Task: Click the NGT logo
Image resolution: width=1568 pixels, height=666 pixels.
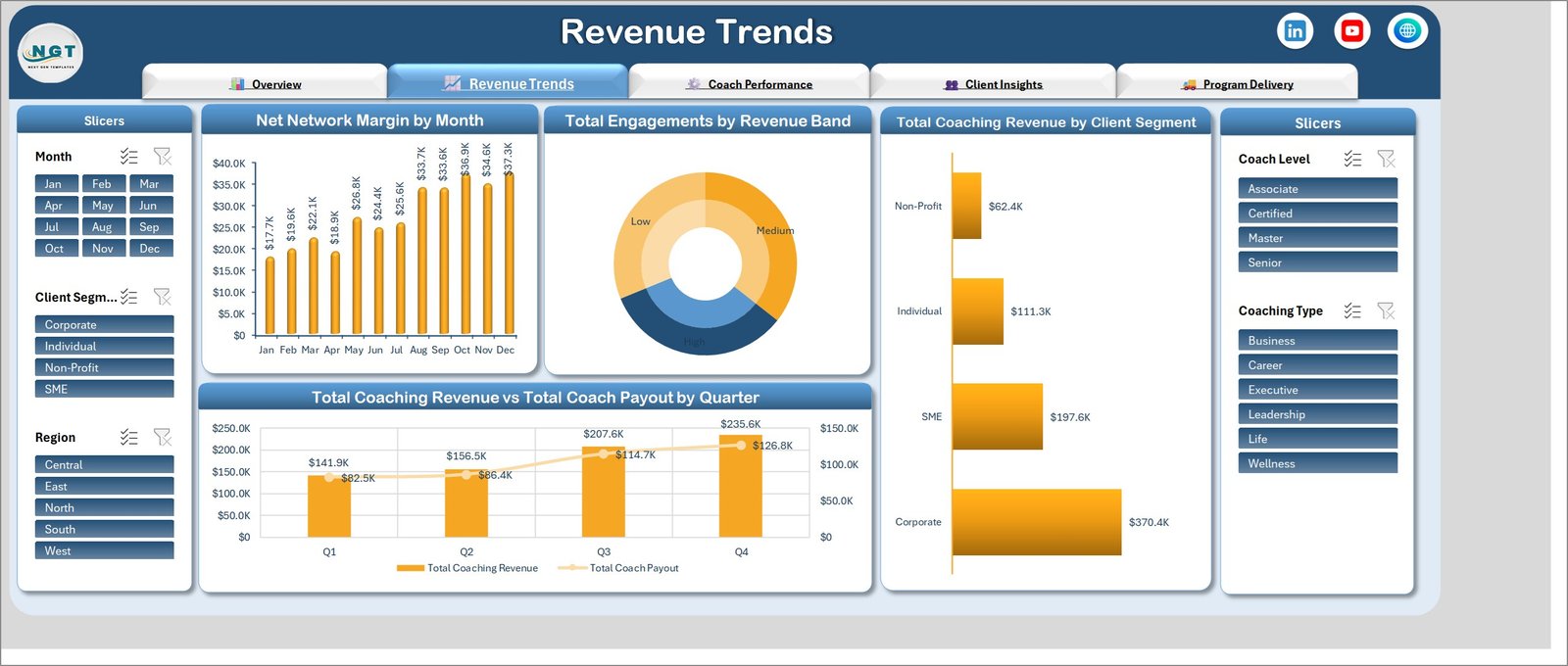Action: coord(51,53)
